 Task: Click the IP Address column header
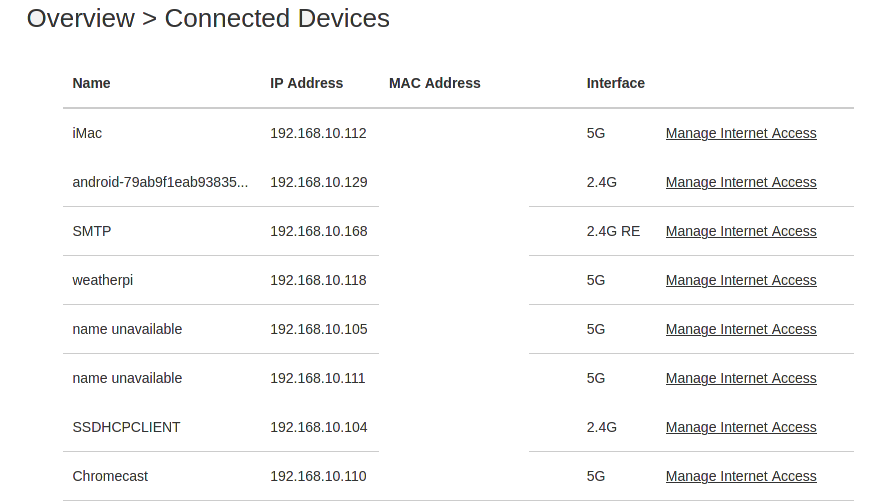click(306, 83)
